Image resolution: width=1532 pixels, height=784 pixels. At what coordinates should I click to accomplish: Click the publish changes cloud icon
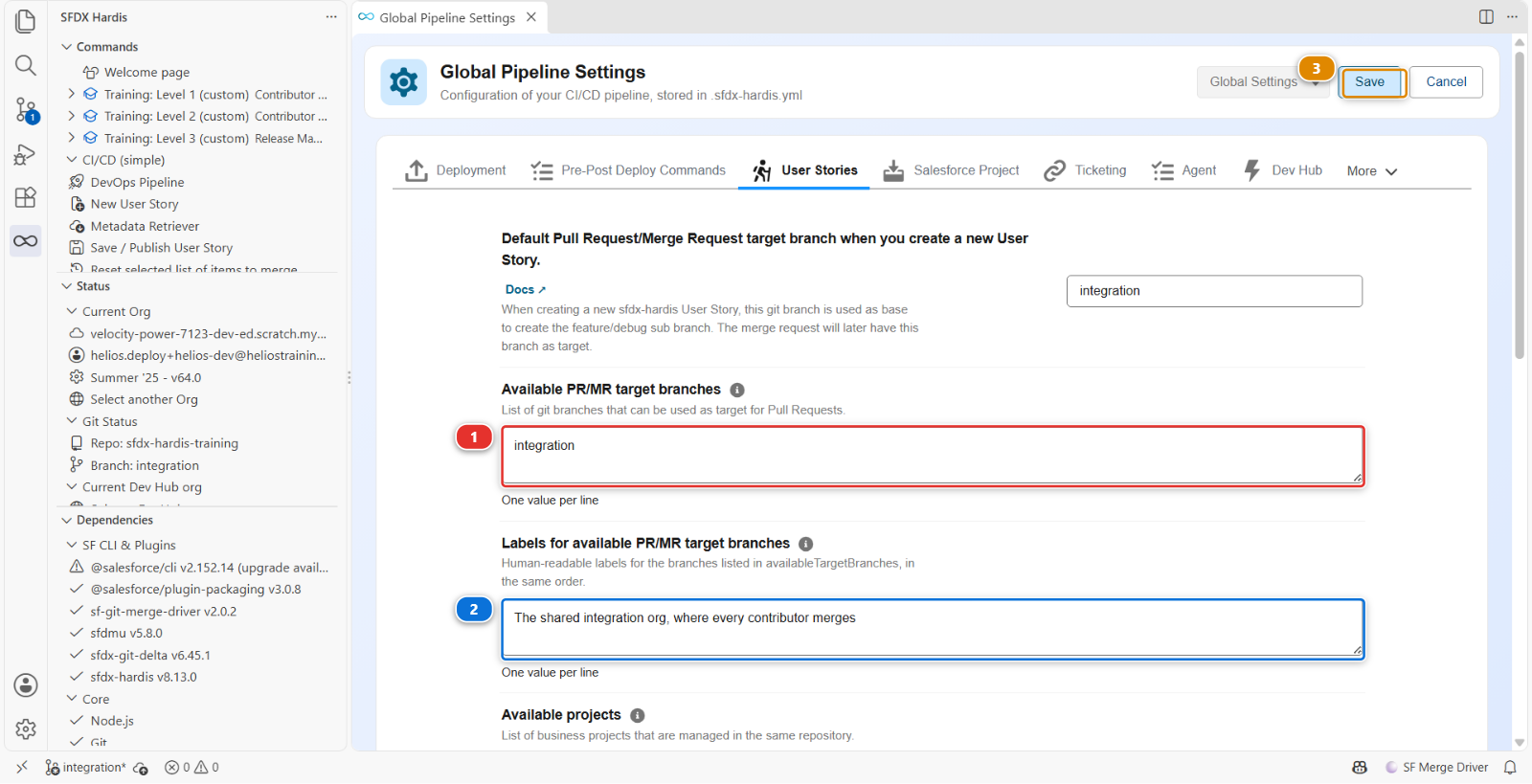coord(141,768)
